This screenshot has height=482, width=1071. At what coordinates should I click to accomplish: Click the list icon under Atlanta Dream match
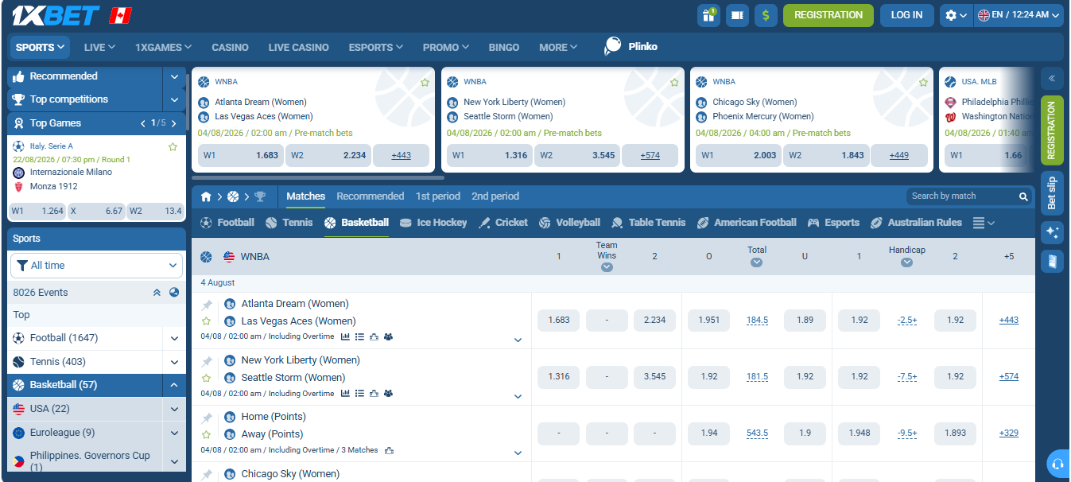359,337
